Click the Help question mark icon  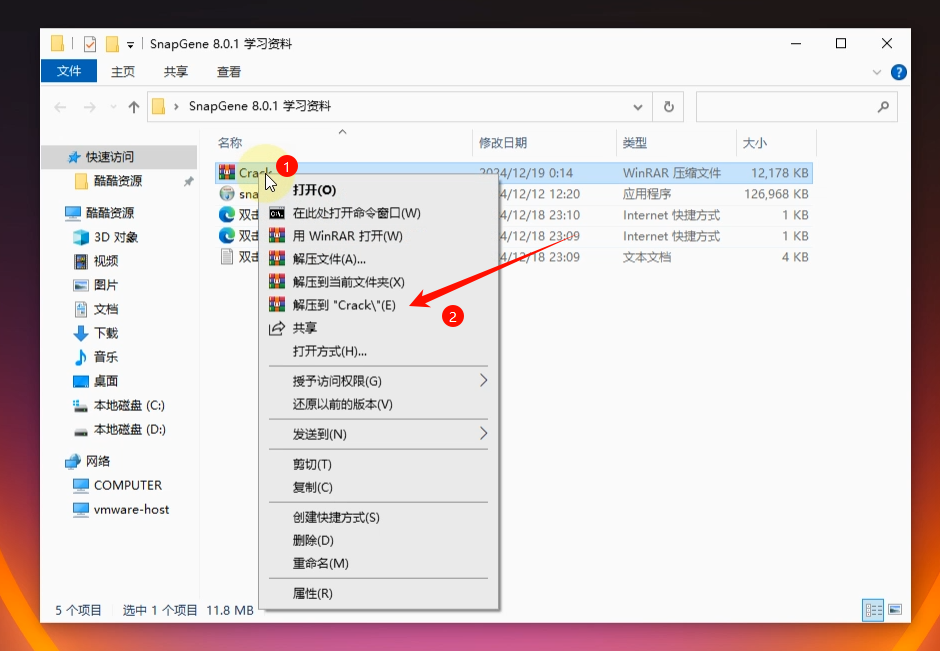click(898, 72)
